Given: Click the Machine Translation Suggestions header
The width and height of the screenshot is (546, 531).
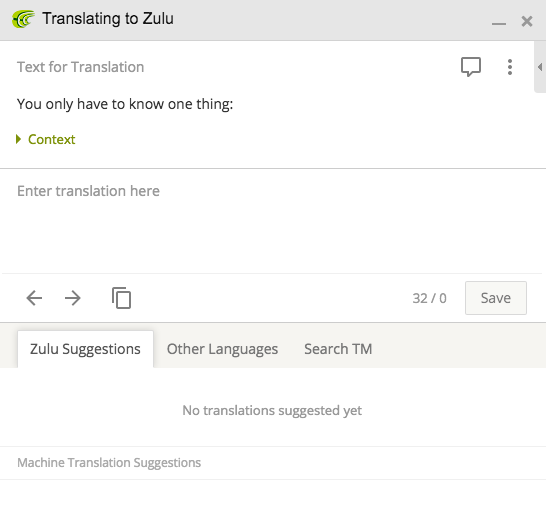Looking at the screenshot, I should point(109,463).
